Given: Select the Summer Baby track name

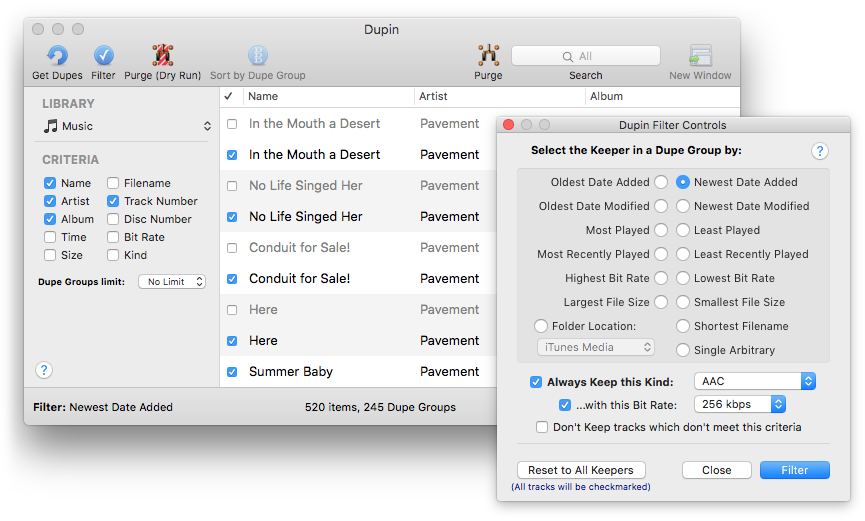Looking at the screenshot, I should point(291,371).
